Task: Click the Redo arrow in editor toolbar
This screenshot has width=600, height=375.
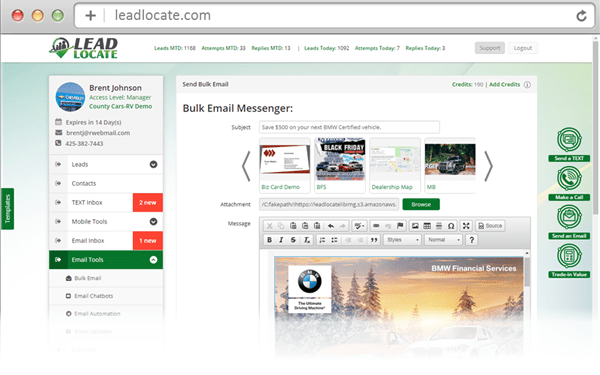Action: [x=343, y=226]
